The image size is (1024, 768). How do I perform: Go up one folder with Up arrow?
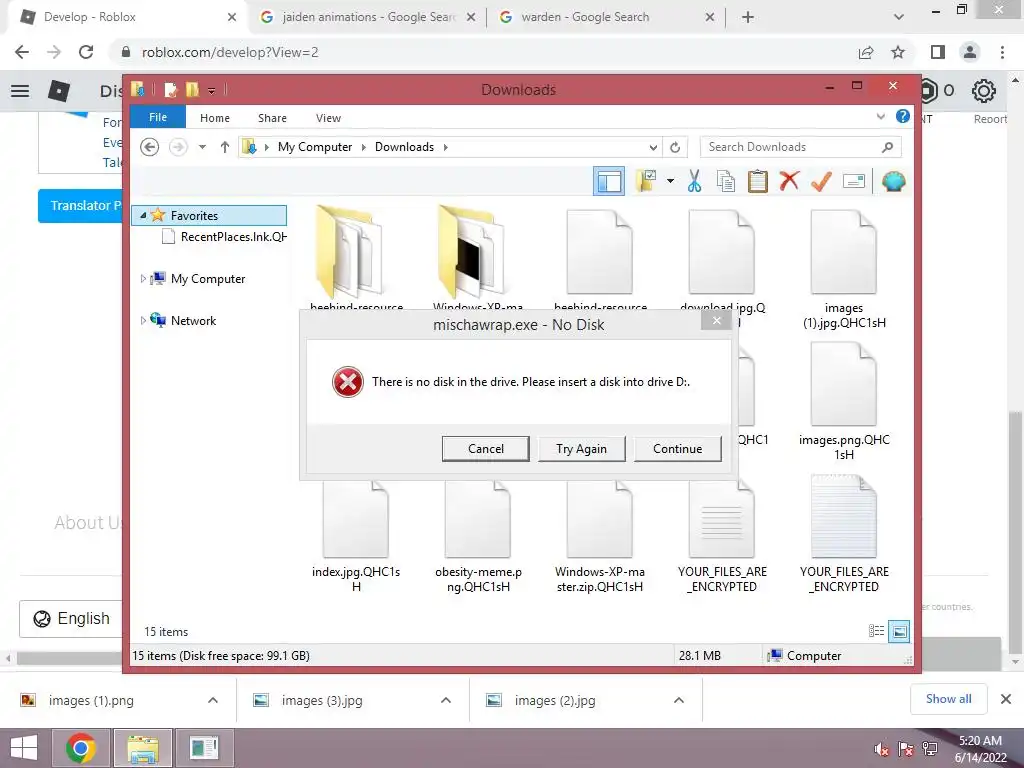[225, 147]
